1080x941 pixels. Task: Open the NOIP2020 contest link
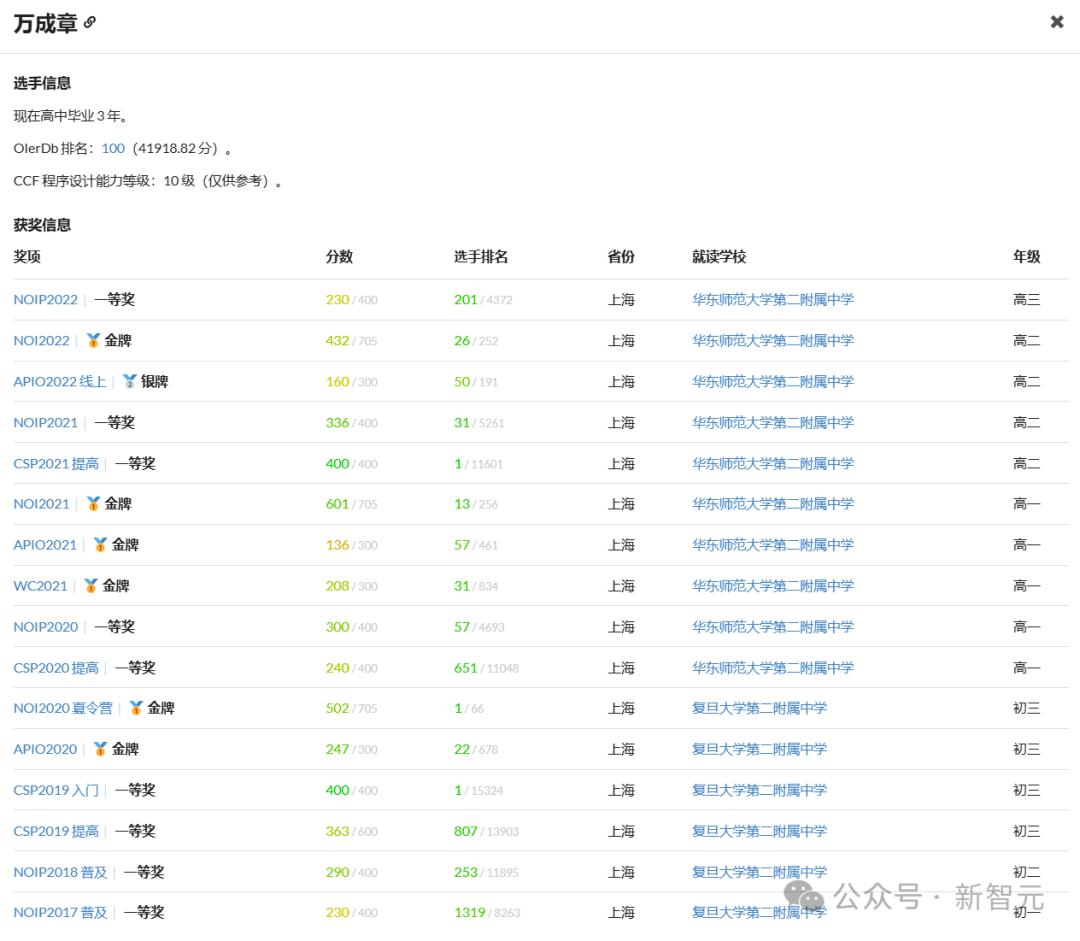point(45,627)
